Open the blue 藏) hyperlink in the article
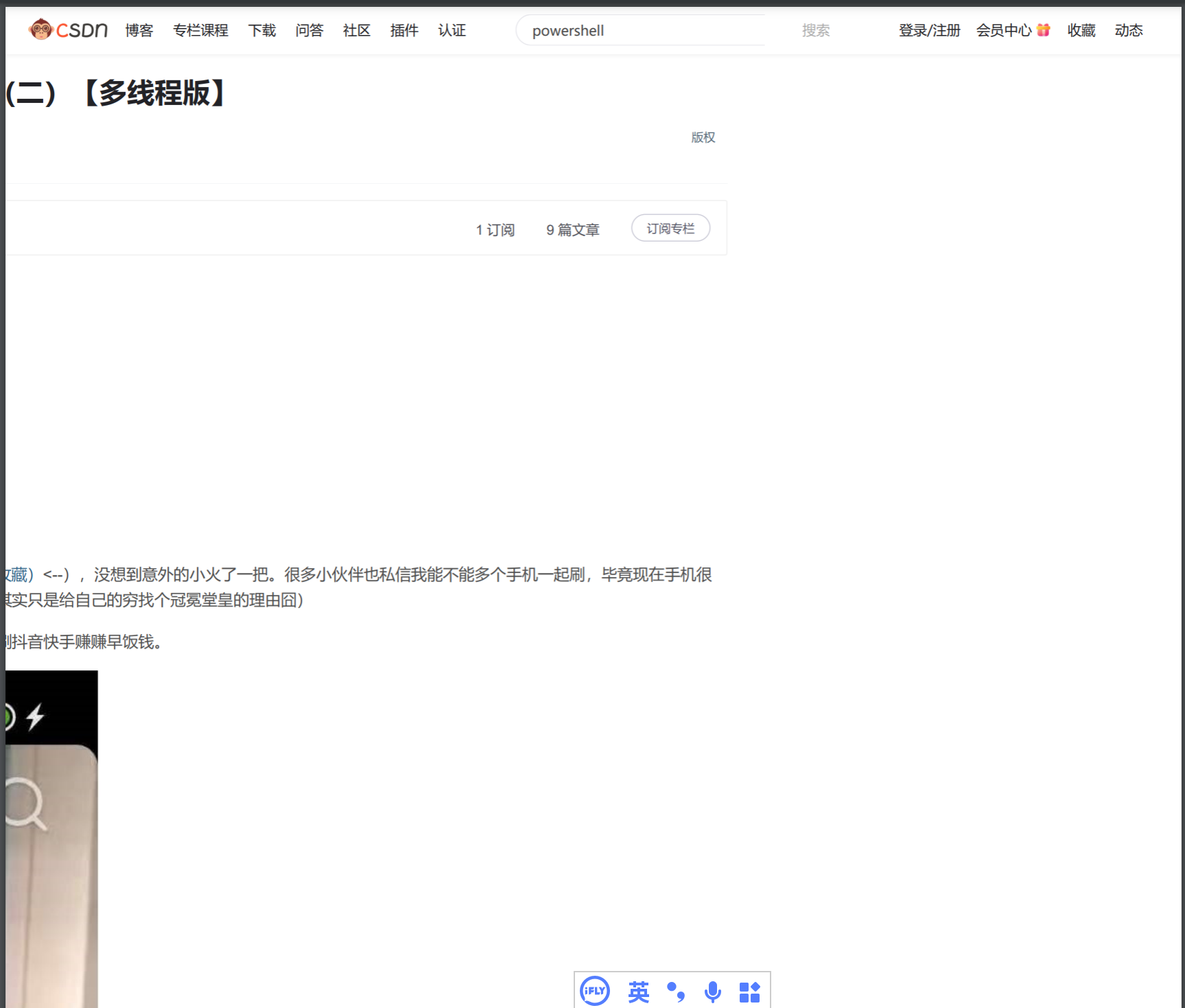This screenshot has width=1185, height=1008. (19, 574)
